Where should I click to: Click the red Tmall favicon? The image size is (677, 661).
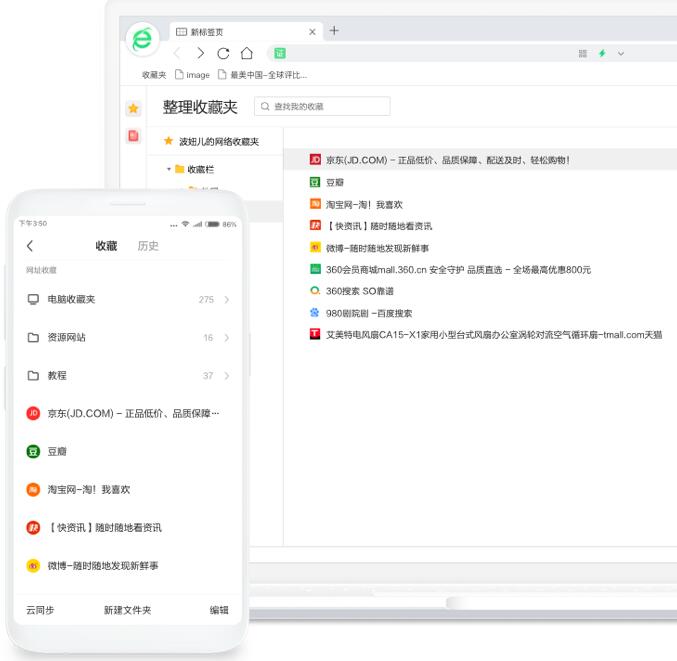pos(315,334)
